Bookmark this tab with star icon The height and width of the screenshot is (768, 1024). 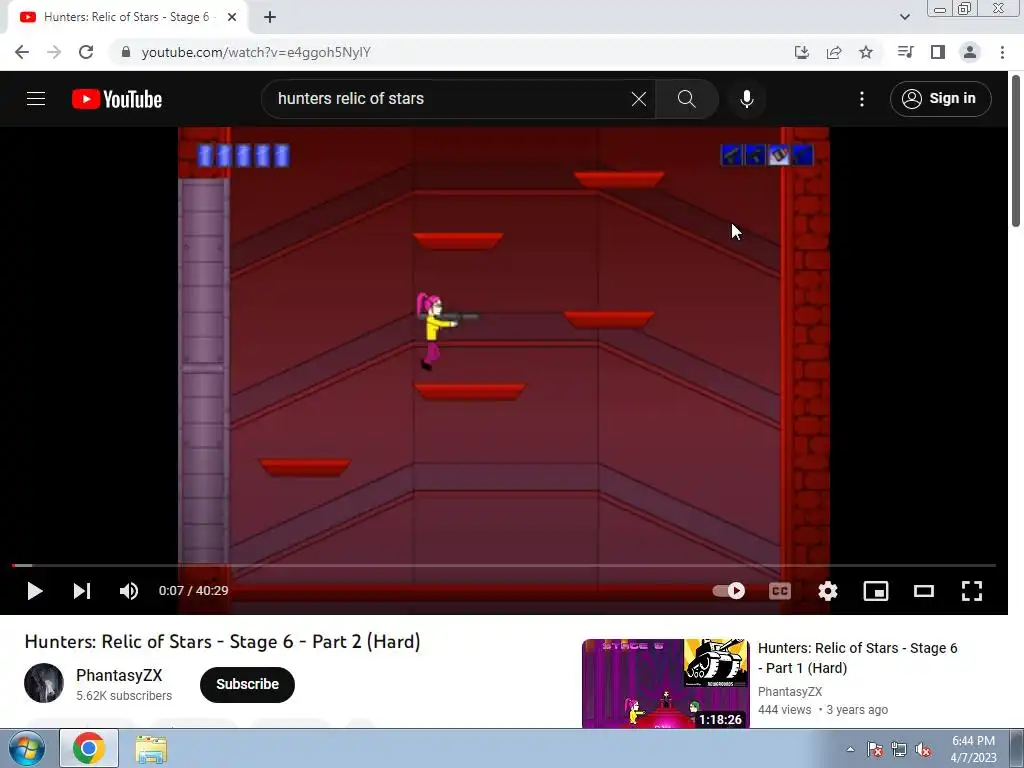tap(866, 52)
